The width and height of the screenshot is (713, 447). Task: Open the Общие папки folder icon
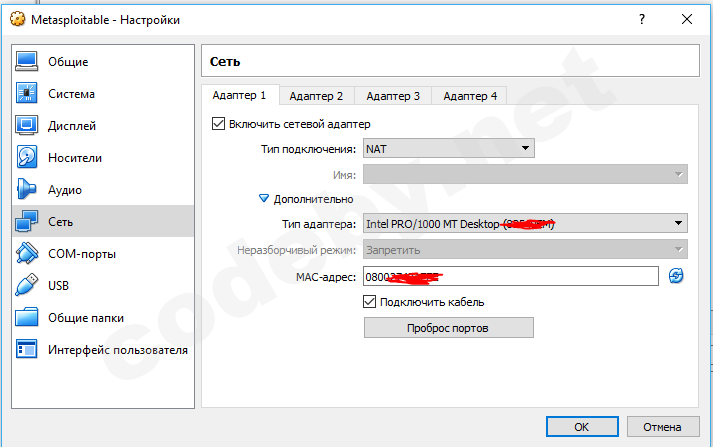28,318
